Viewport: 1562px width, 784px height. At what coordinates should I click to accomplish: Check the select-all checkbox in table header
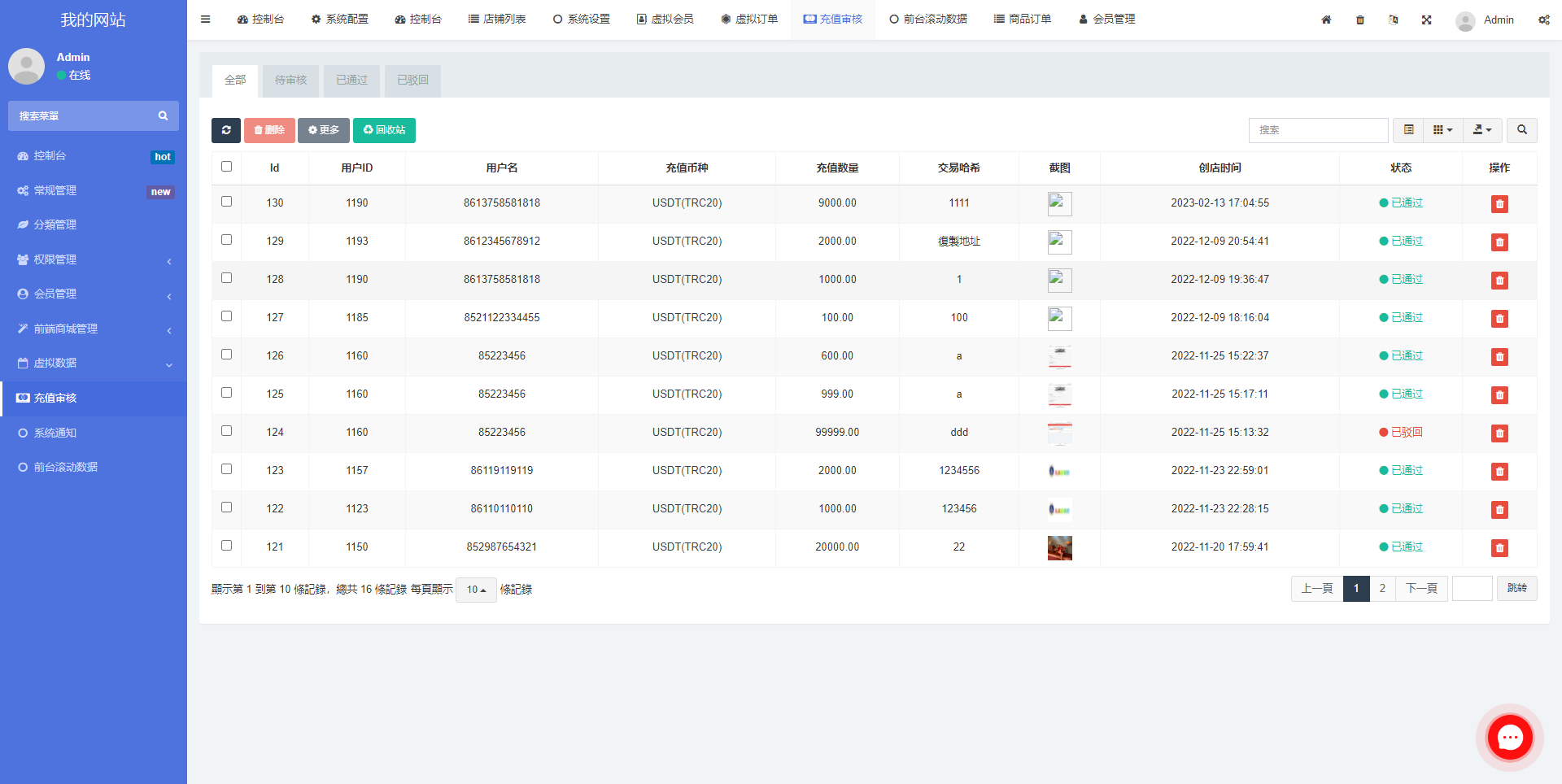pos(227,167)
